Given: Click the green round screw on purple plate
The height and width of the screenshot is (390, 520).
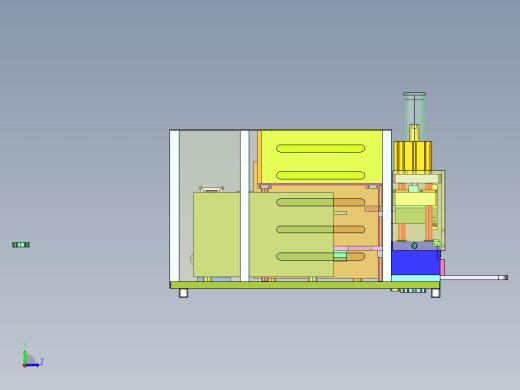Looking at the screenshot, I should 414,246.
